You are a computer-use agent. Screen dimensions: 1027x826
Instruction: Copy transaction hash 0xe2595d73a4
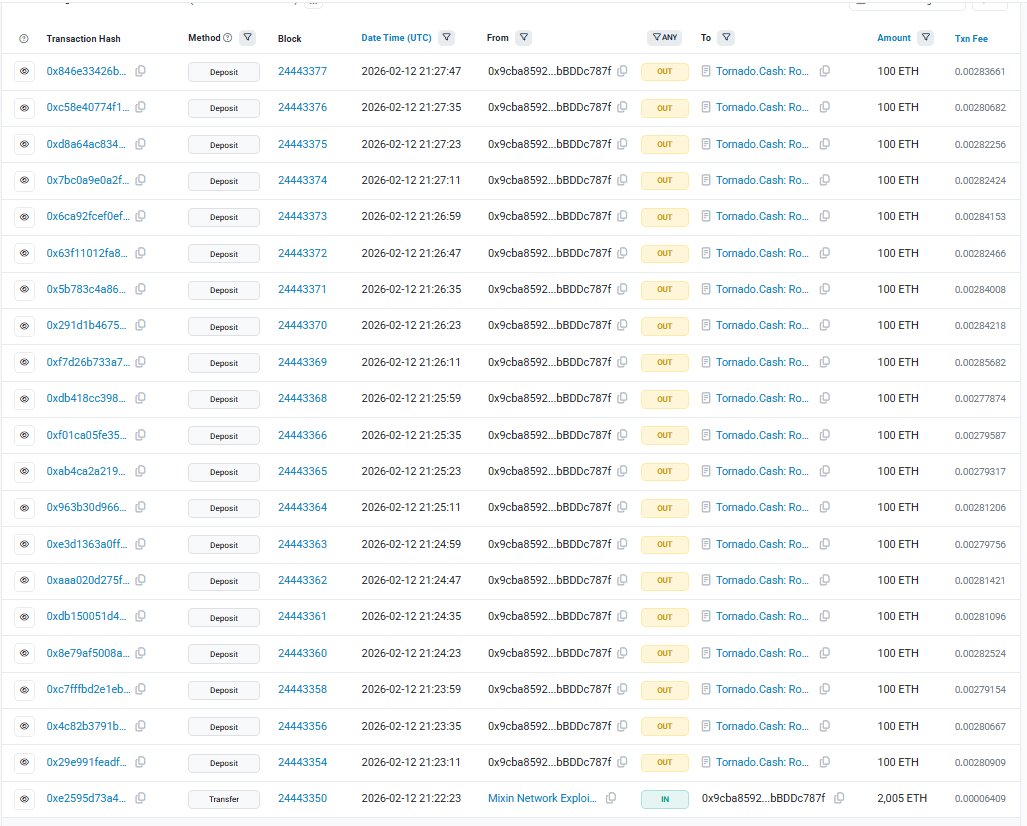pos(140,798)
